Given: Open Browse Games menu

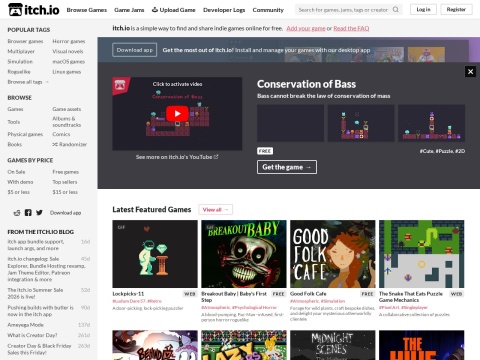Looking at the screenshot, I should (87, 10).
